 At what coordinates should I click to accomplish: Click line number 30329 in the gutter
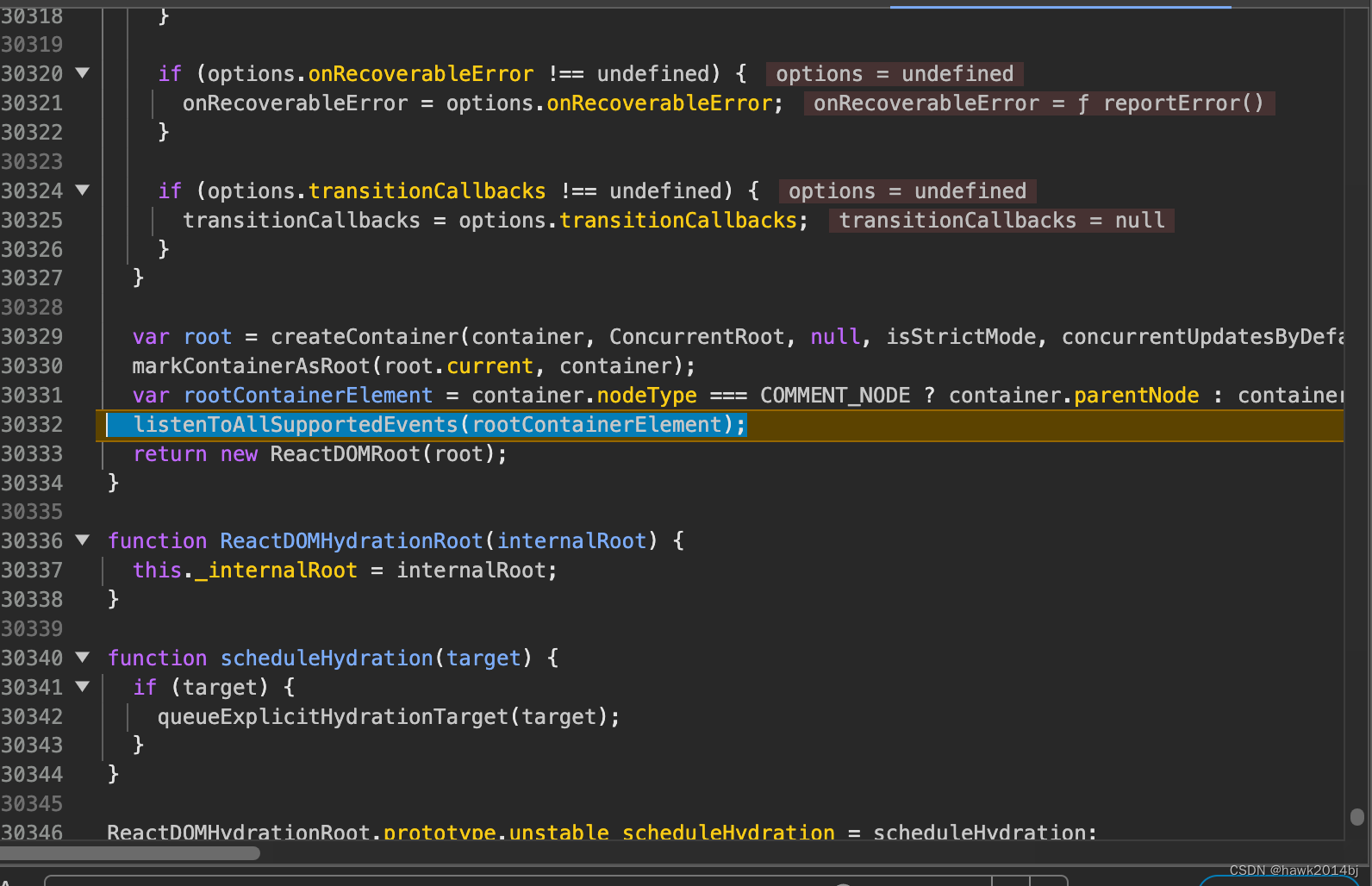[32, 337]
